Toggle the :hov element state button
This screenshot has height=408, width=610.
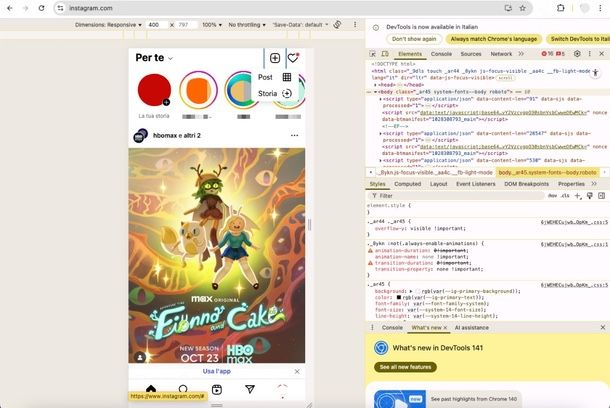pos(551,196)
